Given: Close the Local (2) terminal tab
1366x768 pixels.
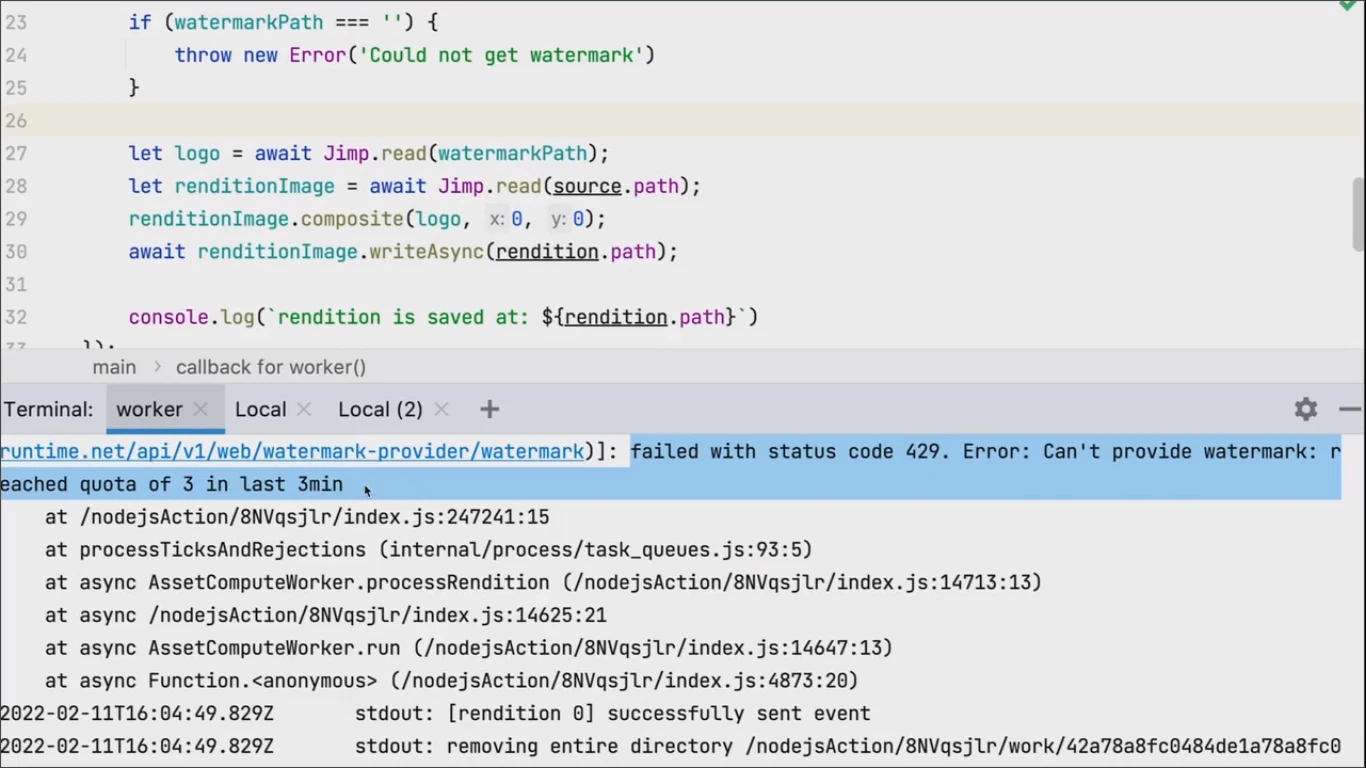Looking at the screenshot, I should [441, 409].
